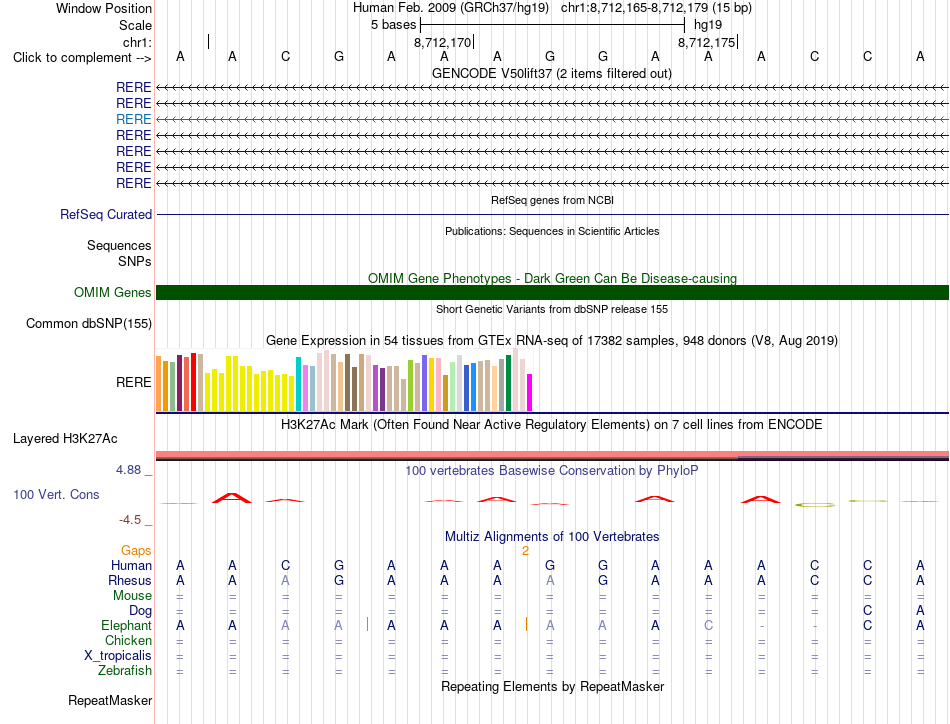Click the turquoise bar in GTEx chart
The height and width of the screenshot is (724, 950).
(x=299, y=384)
